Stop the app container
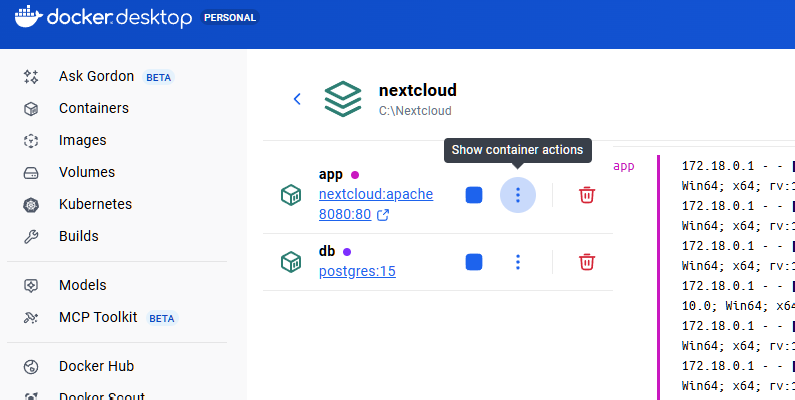795x400 pixels. tap(474, 194)
